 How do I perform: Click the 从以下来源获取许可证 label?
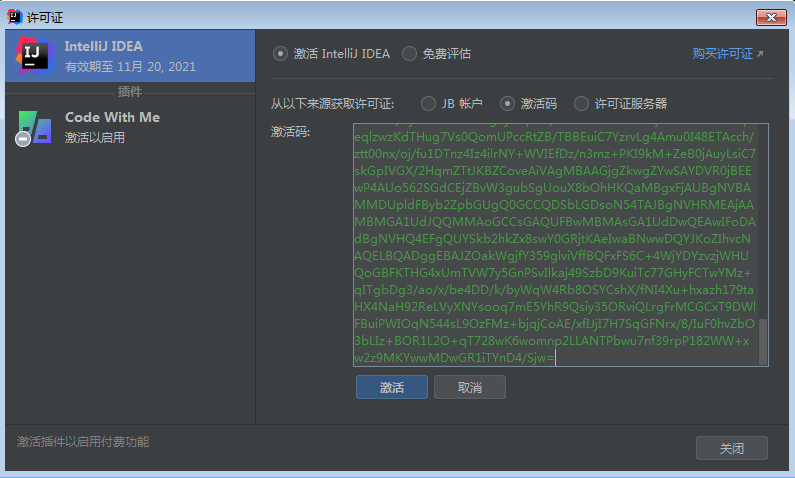333,104
